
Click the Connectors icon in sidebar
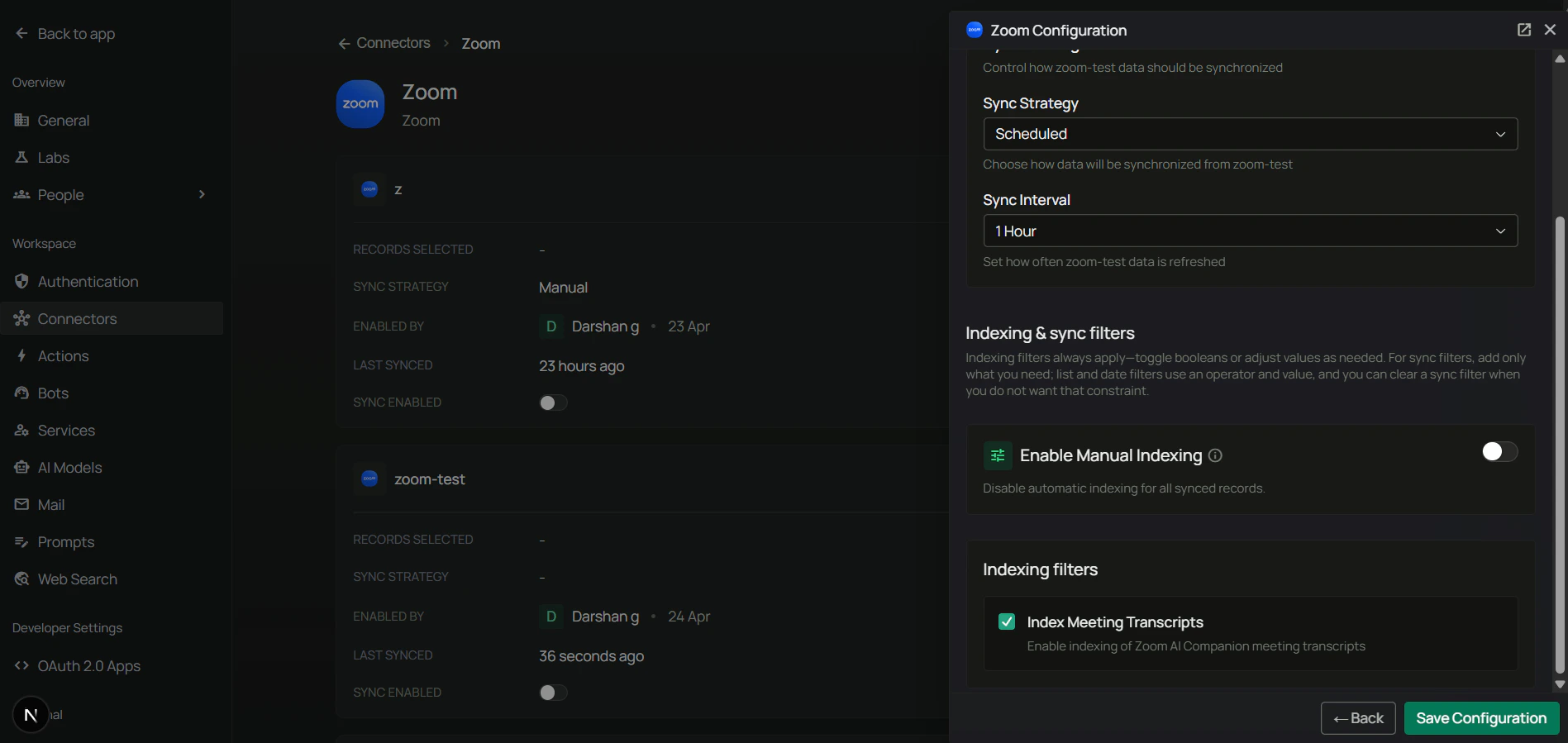[21, 318]
